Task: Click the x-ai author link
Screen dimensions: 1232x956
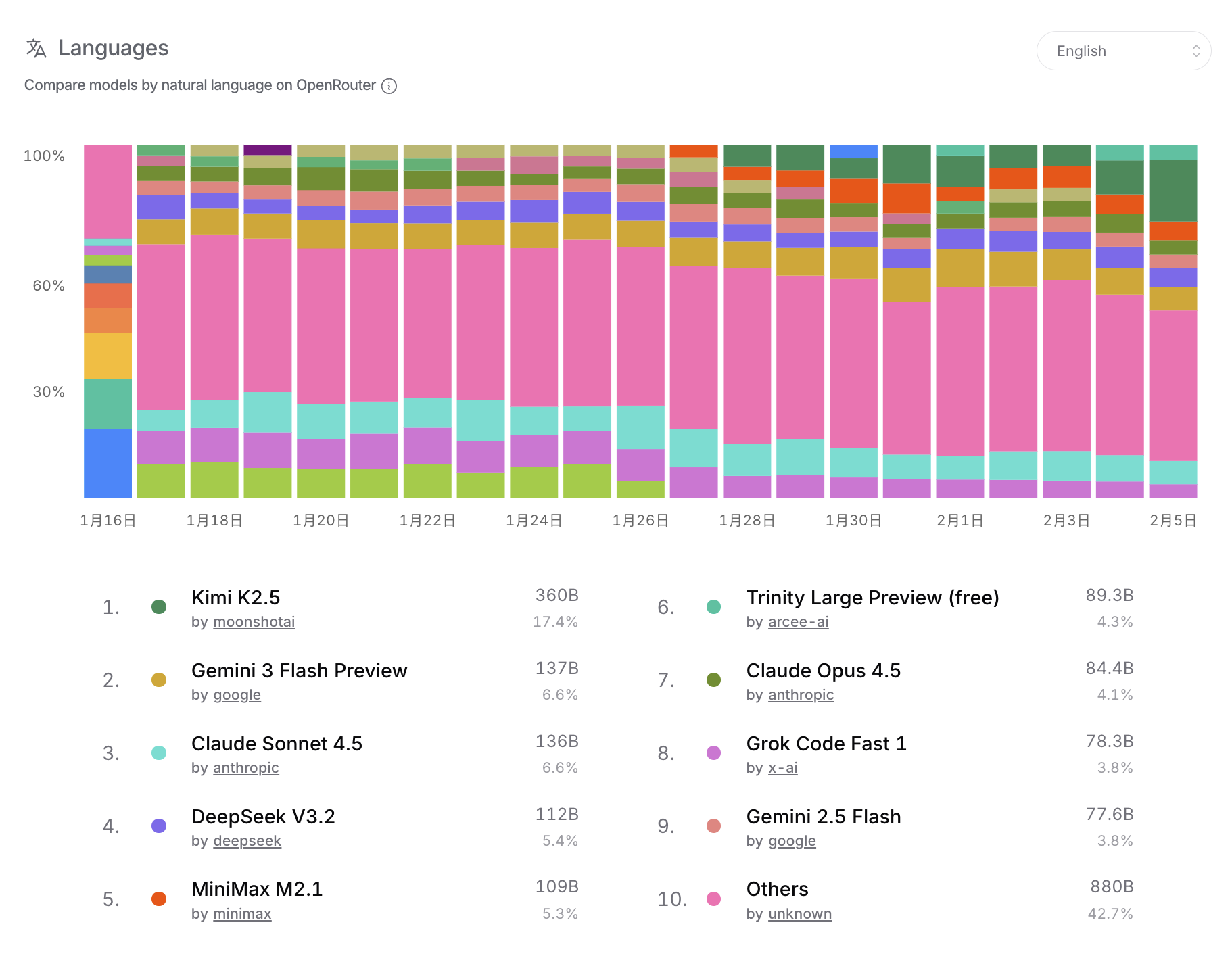Action: 782,768
